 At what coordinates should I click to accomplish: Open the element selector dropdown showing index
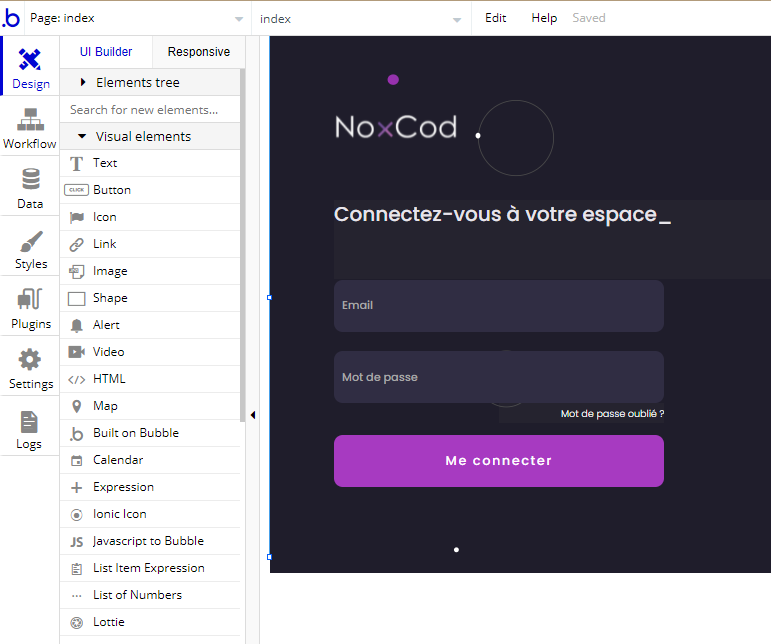[x=362, y=18]
